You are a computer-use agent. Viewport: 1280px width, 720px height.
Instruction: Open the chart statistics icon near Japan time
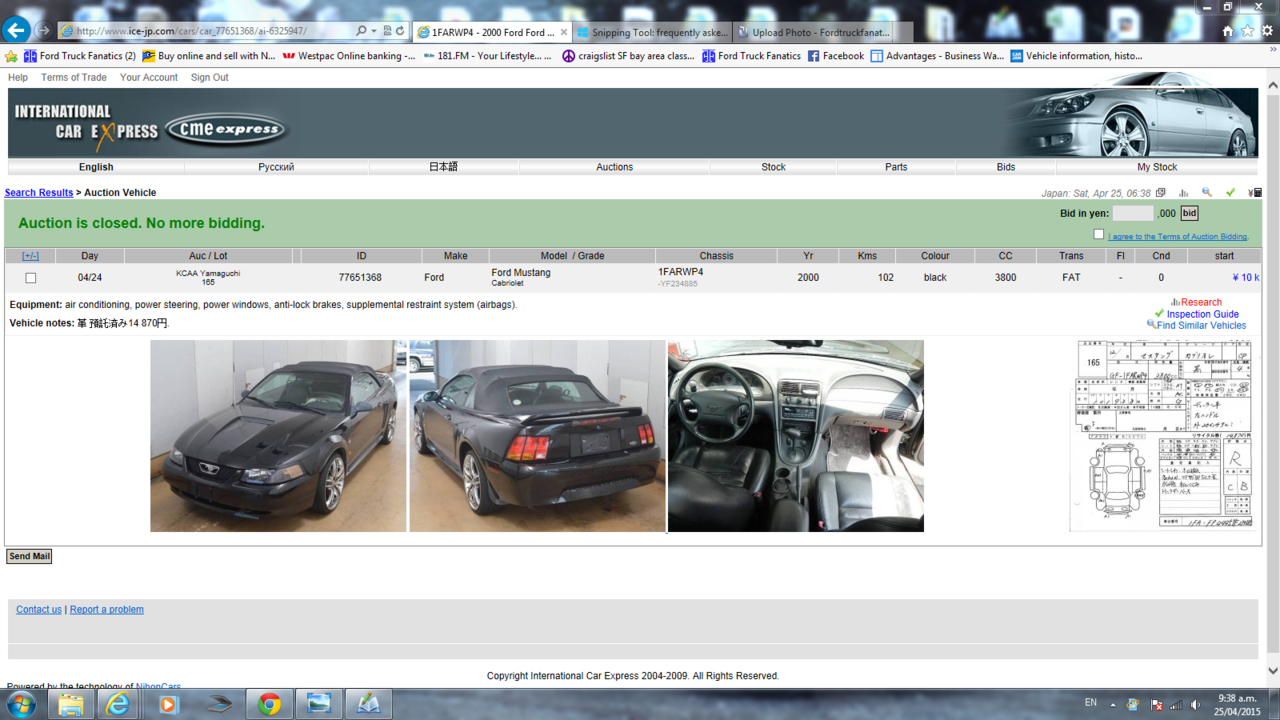[1183, 193]
